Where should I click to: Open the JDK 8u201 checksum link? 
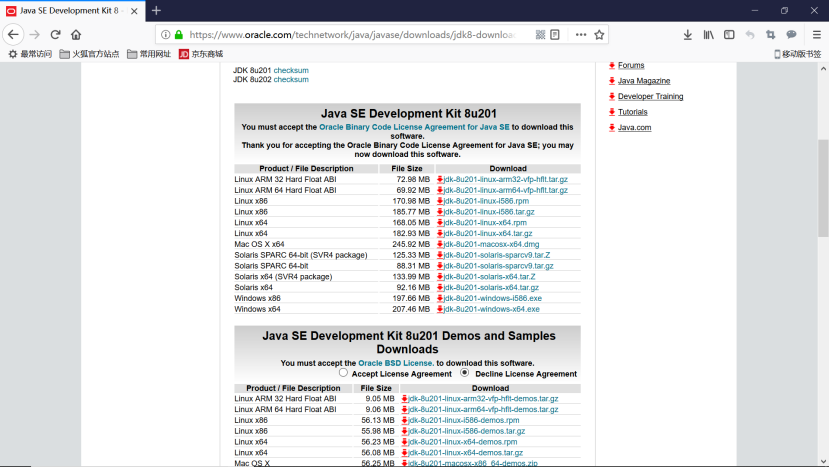click(x=291, y=70)
